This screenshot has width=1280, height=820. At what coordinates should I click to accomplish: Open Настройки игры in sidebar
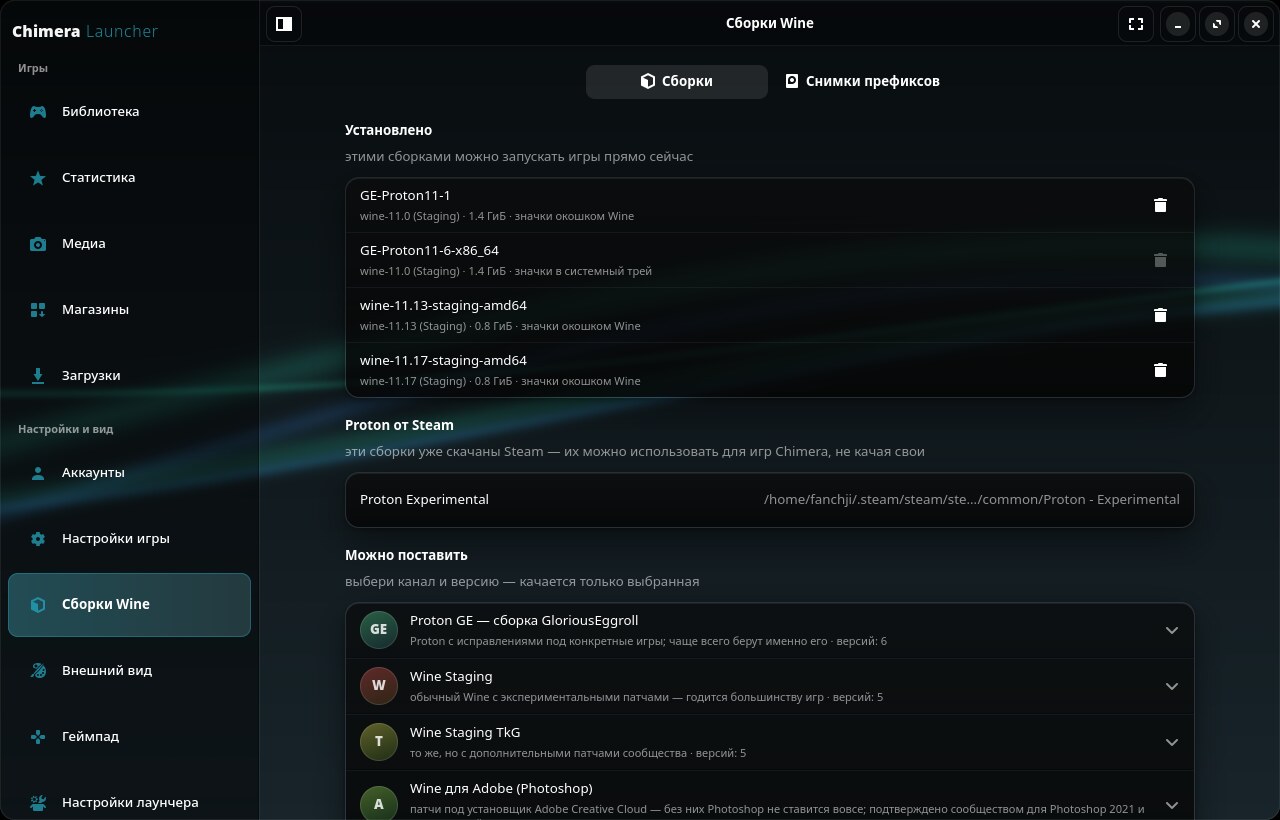click(x=129, y=539)
